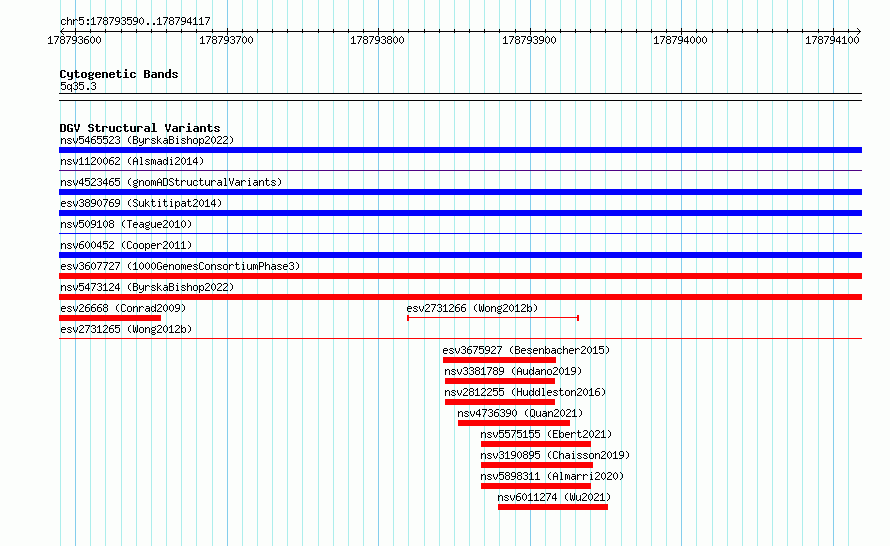890x546 pixels.
Task: Click the nsv5465523 (ByrskaBishop2022) label
Action: pos(147,140)
